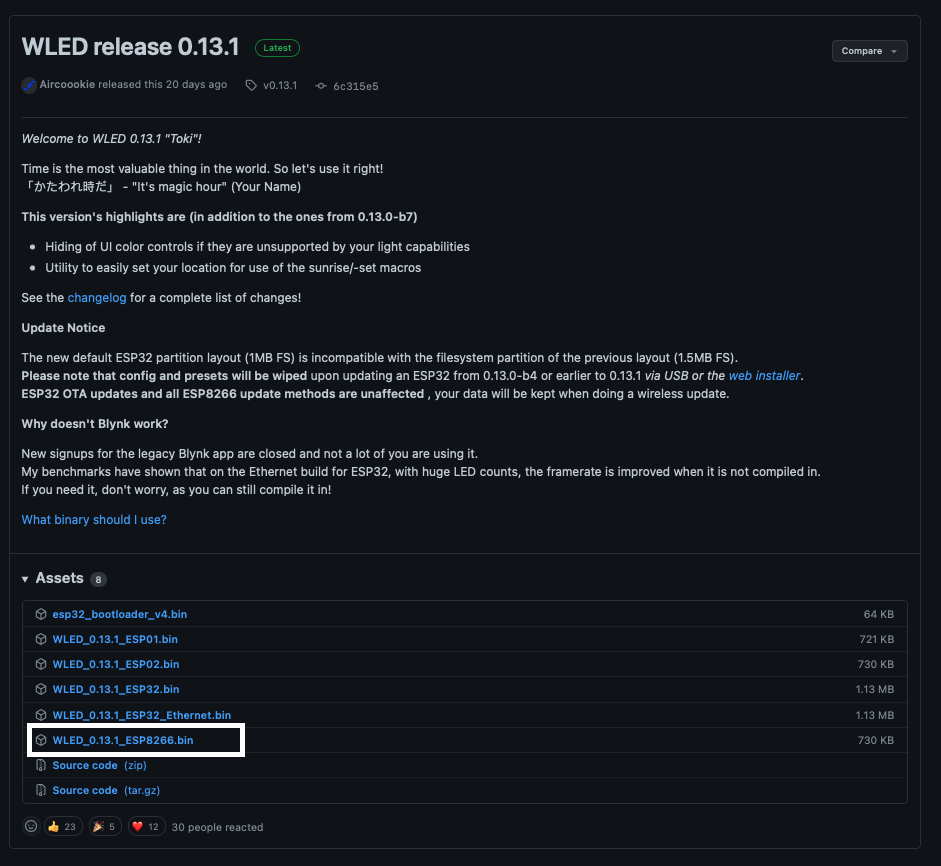Download WLED_0.13.1_ESP01.bin
This screenshot has width=941, height=866.
click(115, 639)
